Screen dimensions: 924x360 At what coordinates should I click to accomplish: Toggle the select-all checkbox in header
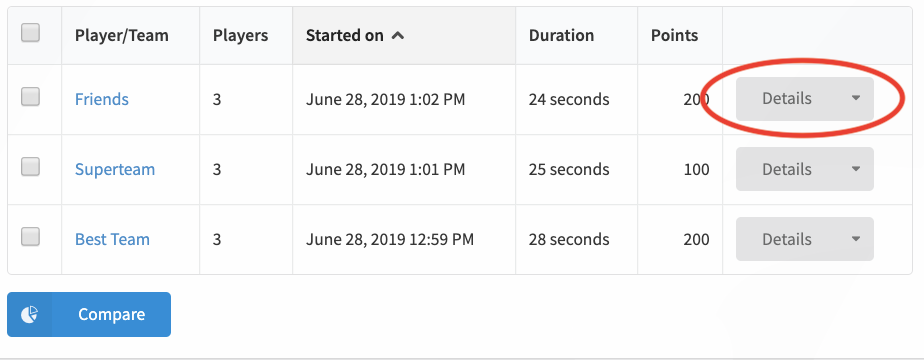(x=31, y=32)
